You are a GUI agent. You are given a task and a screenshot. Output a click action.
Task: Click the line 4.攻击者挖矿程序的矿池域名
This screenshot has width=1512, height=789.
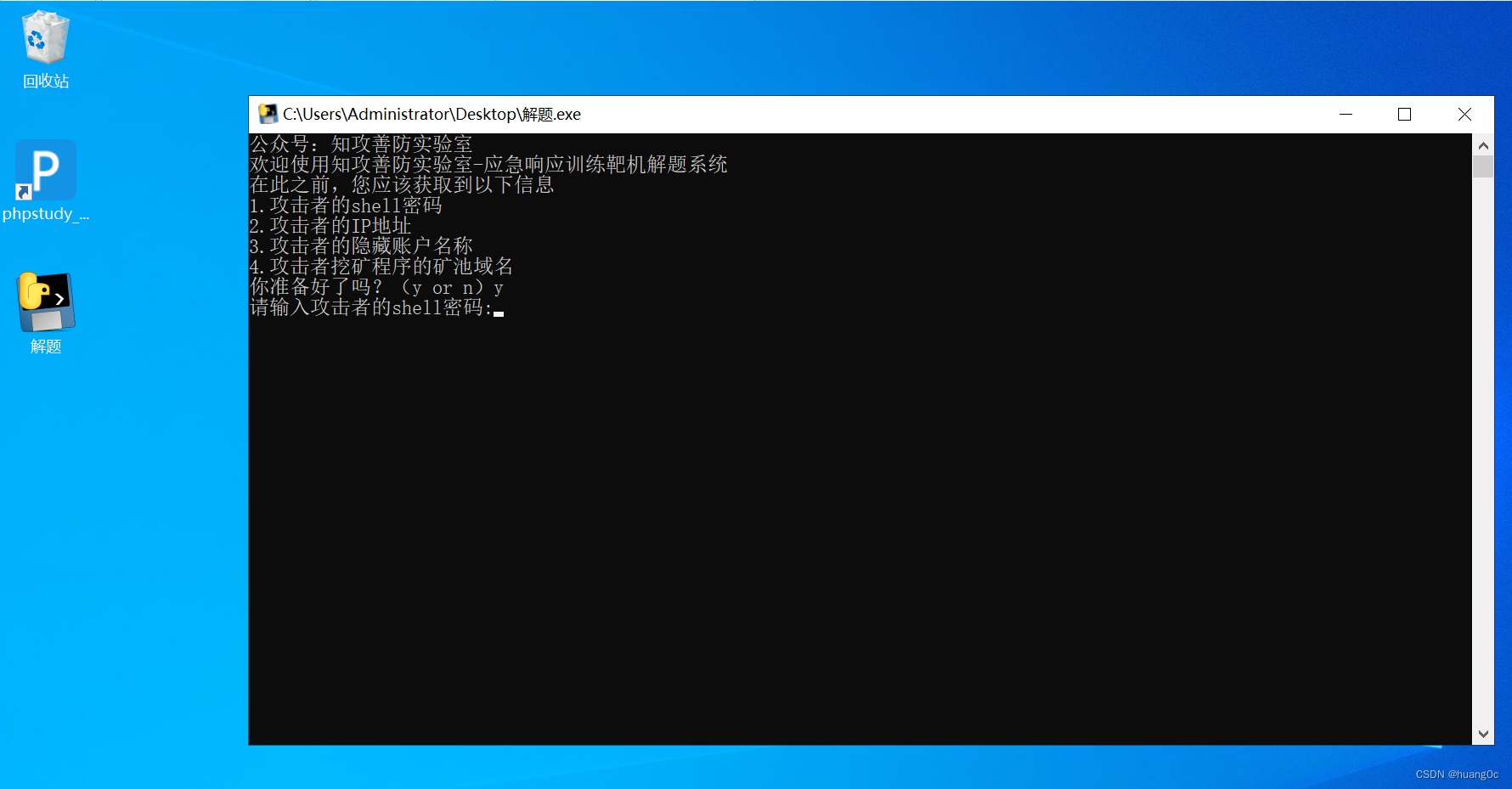381,267
